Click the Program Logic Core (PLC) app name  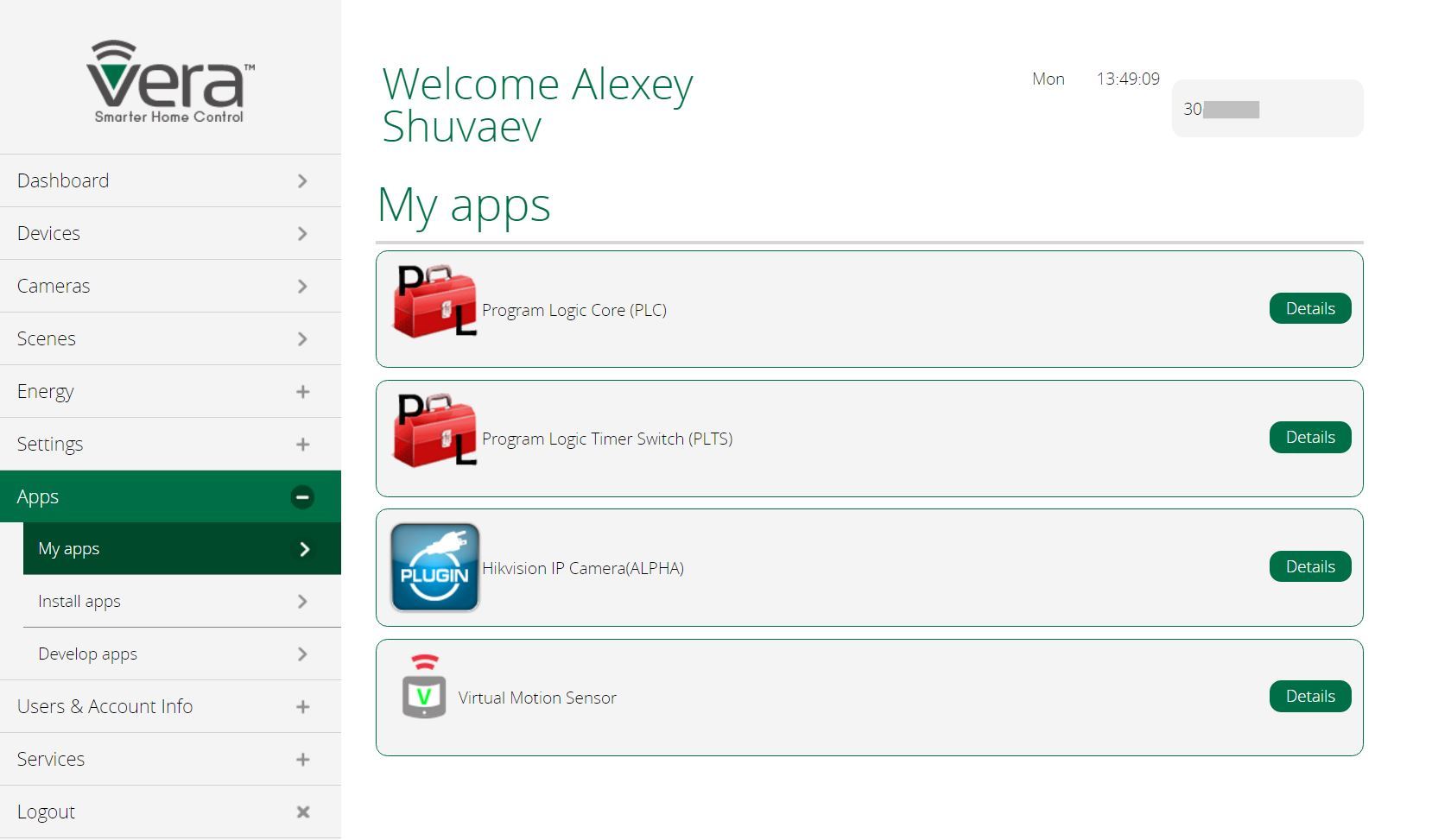(574, 310)
